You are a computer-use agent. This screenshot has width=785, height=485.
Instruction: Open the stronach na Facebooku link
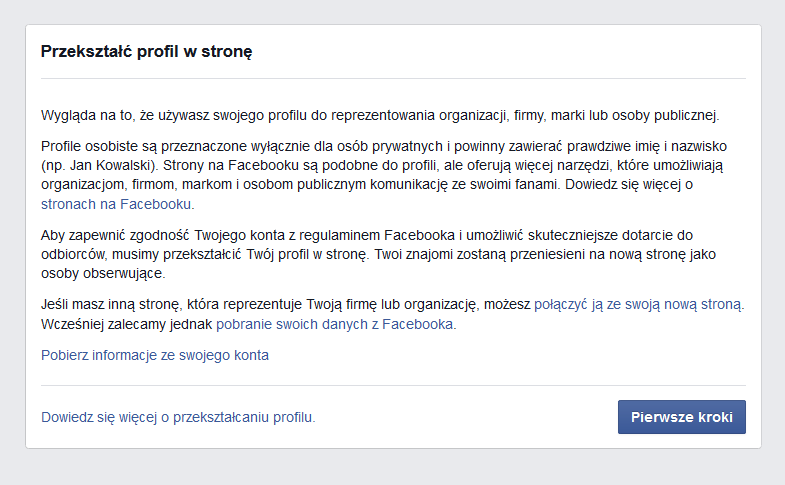116,204
